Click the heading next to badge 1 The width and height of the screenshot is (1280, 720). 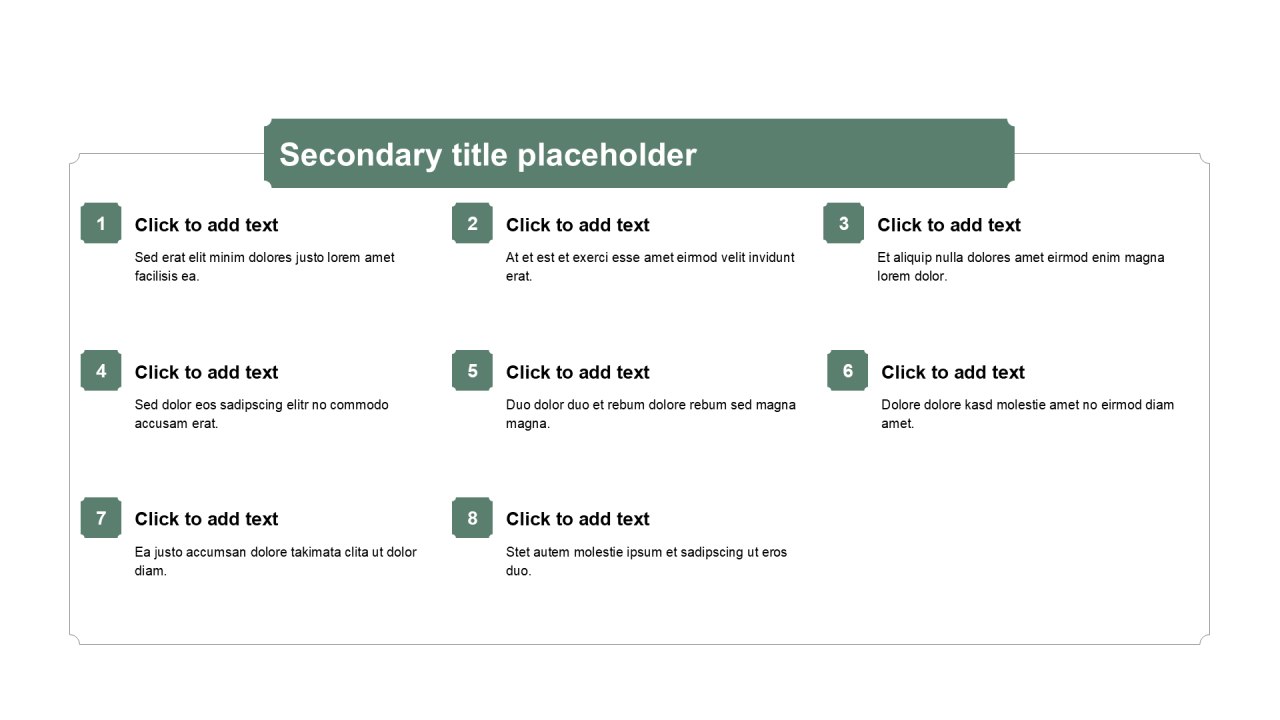click(207, 225)
